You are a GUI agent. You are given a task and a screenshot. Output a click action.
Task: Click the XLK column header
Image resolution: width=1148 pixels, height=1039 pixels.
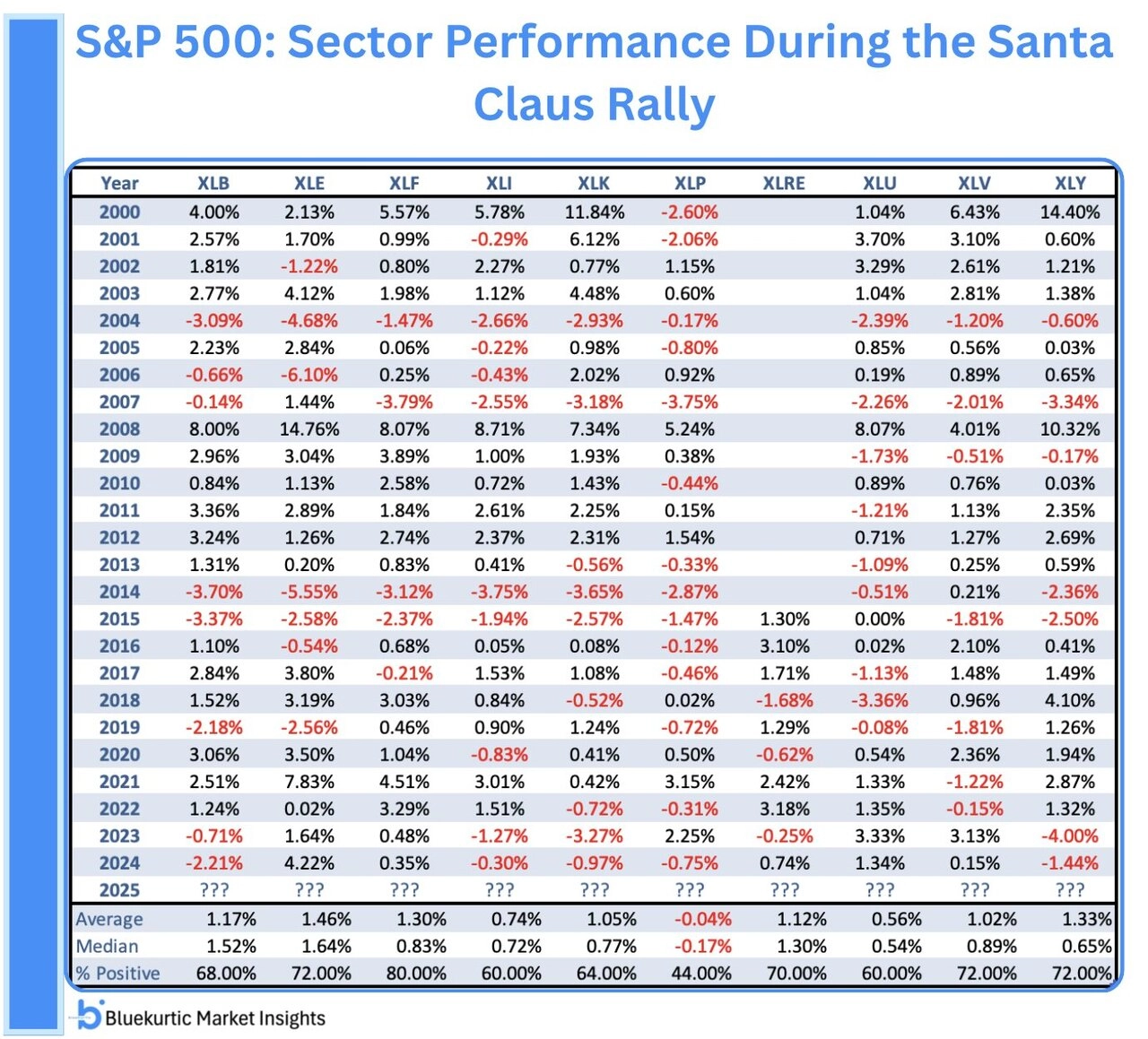point(594,183)
